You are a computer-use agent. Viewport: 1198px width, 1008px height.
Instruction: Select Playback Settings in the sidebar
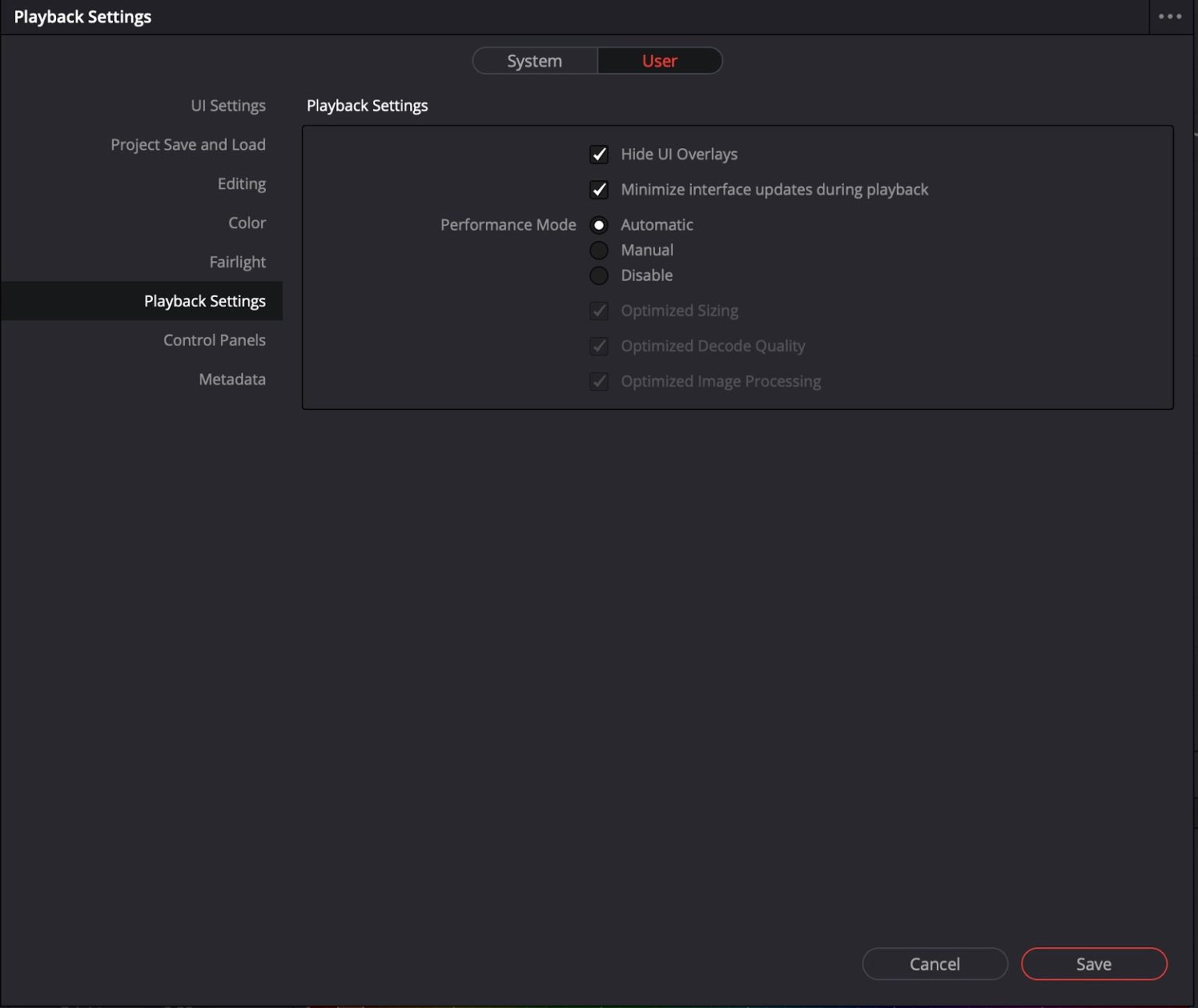coord(204,300)
